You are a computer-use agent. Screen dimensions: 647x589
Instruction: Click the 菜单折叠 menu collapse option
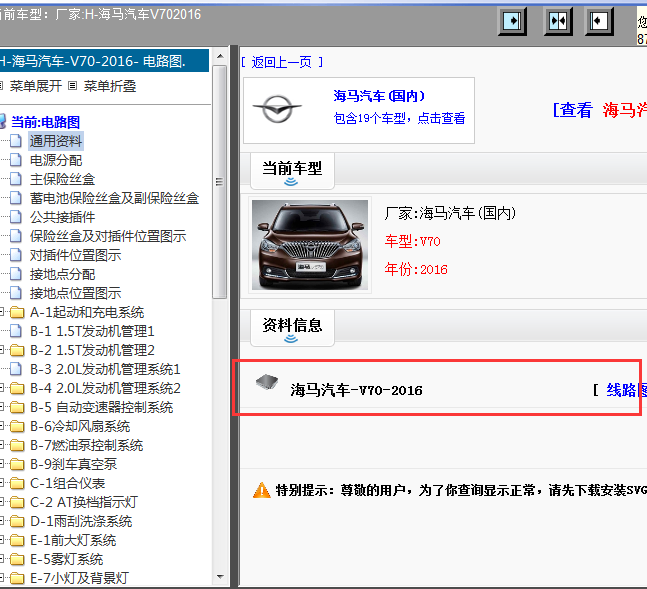tap(110, 86)
